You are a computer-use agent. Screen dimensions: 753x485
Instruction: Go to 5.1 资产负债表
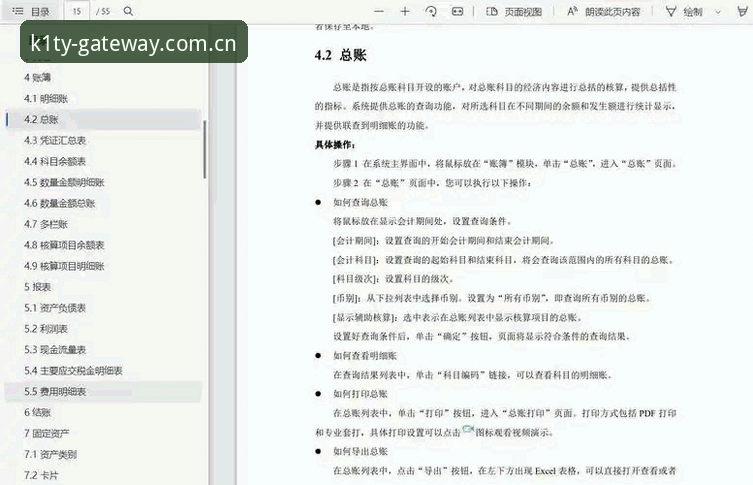coord(55,308)
